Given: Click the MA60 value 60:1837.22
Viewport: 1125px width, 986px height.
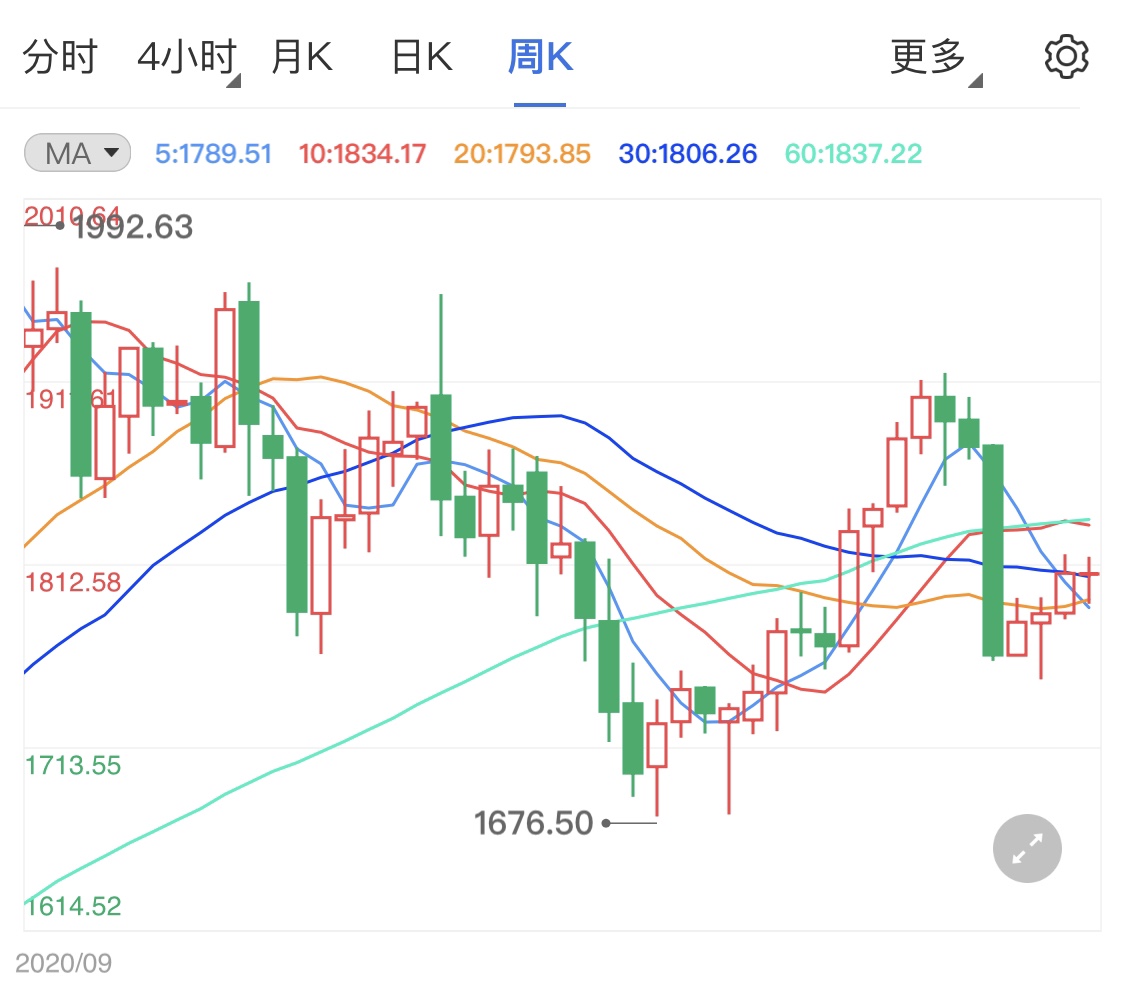Looking at the screenshot, I should click(x=853, y=154).
